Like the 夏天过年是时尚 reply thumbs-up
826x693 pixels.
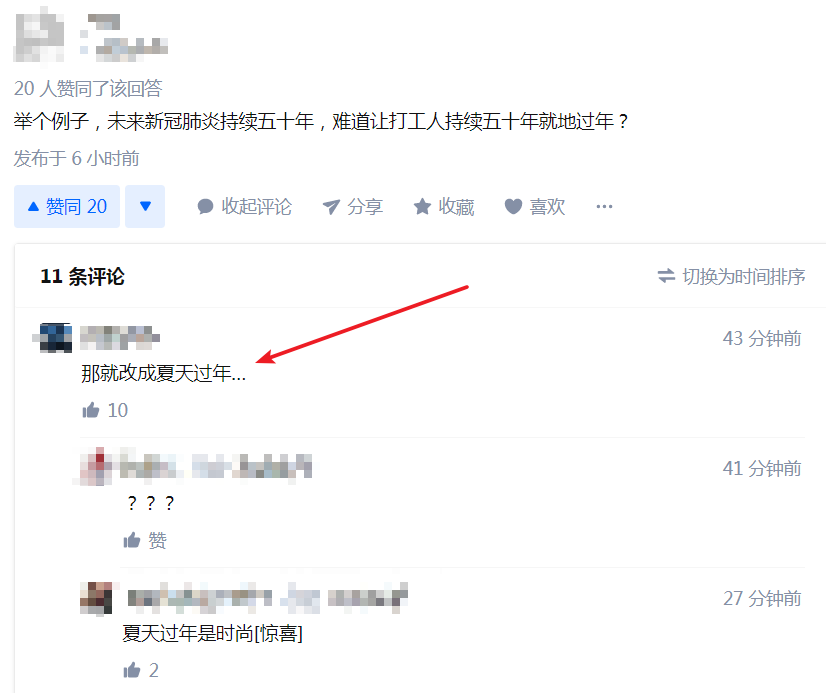141,670
